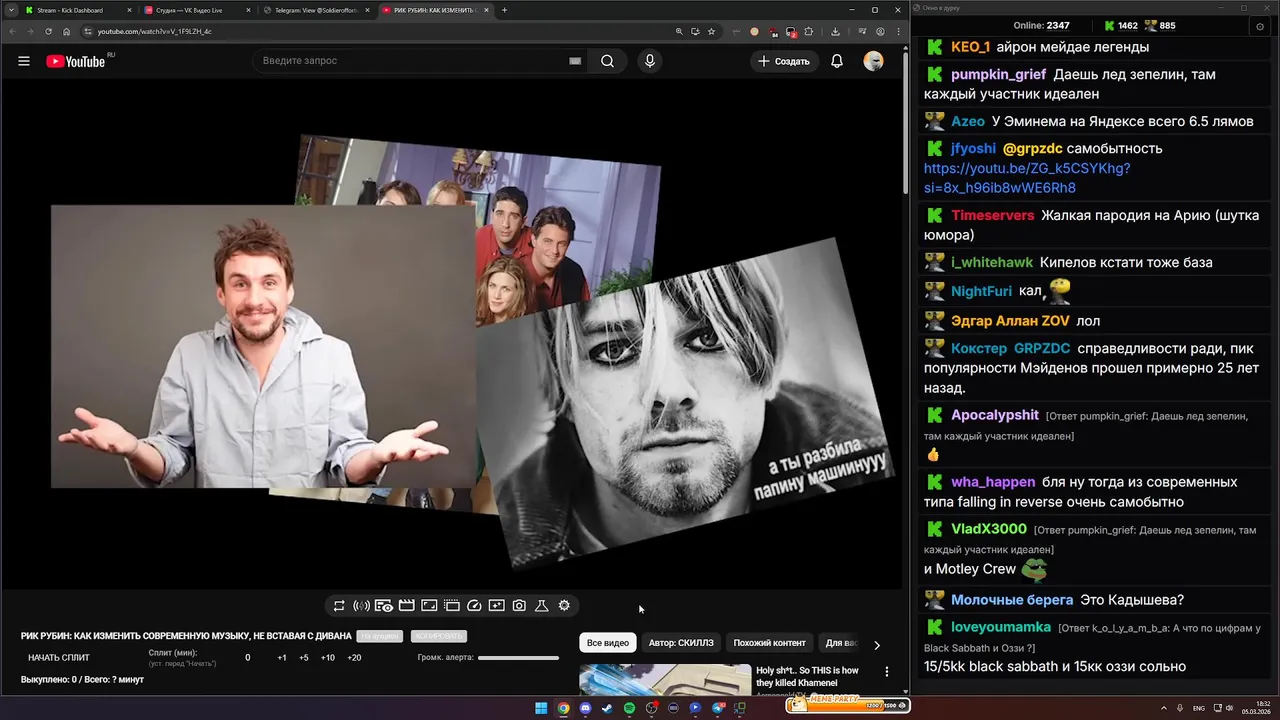Show hidden tray icons chevron
Viewport: 1280px width, 720px height.
pyautogui.click(x=1165, y=708)
